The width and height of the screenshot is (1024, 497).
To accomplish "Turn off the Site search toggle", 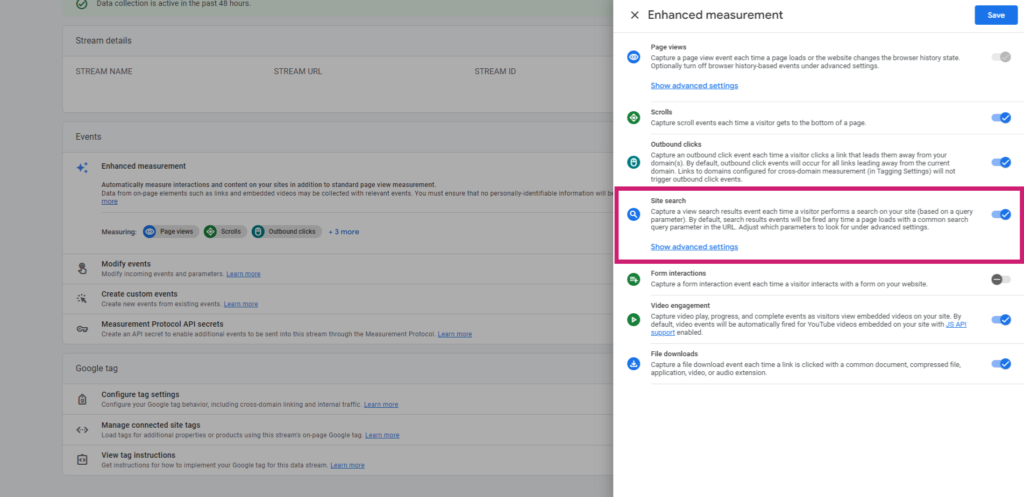I will tap(1000, 214).
